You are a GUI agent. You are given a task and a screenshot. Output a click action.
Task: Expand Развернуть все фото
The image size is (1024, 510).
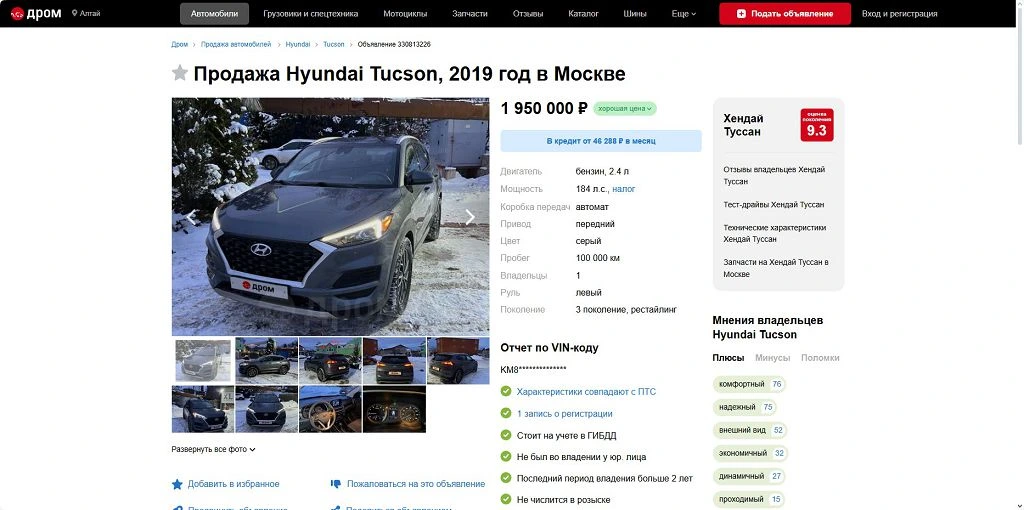click(214, 449)
